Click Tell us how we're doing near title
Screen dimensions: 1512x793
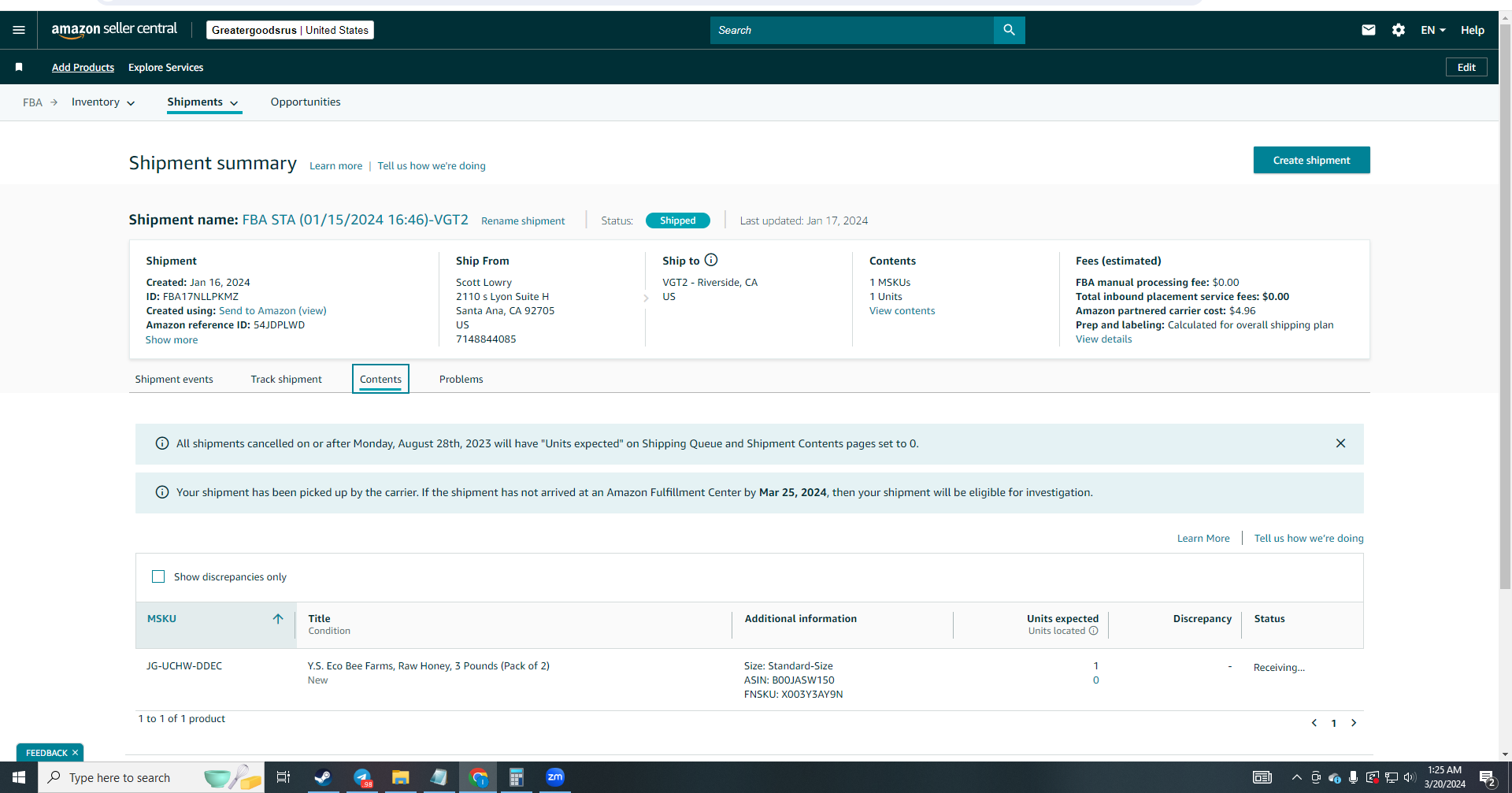(x=432, y=165)
